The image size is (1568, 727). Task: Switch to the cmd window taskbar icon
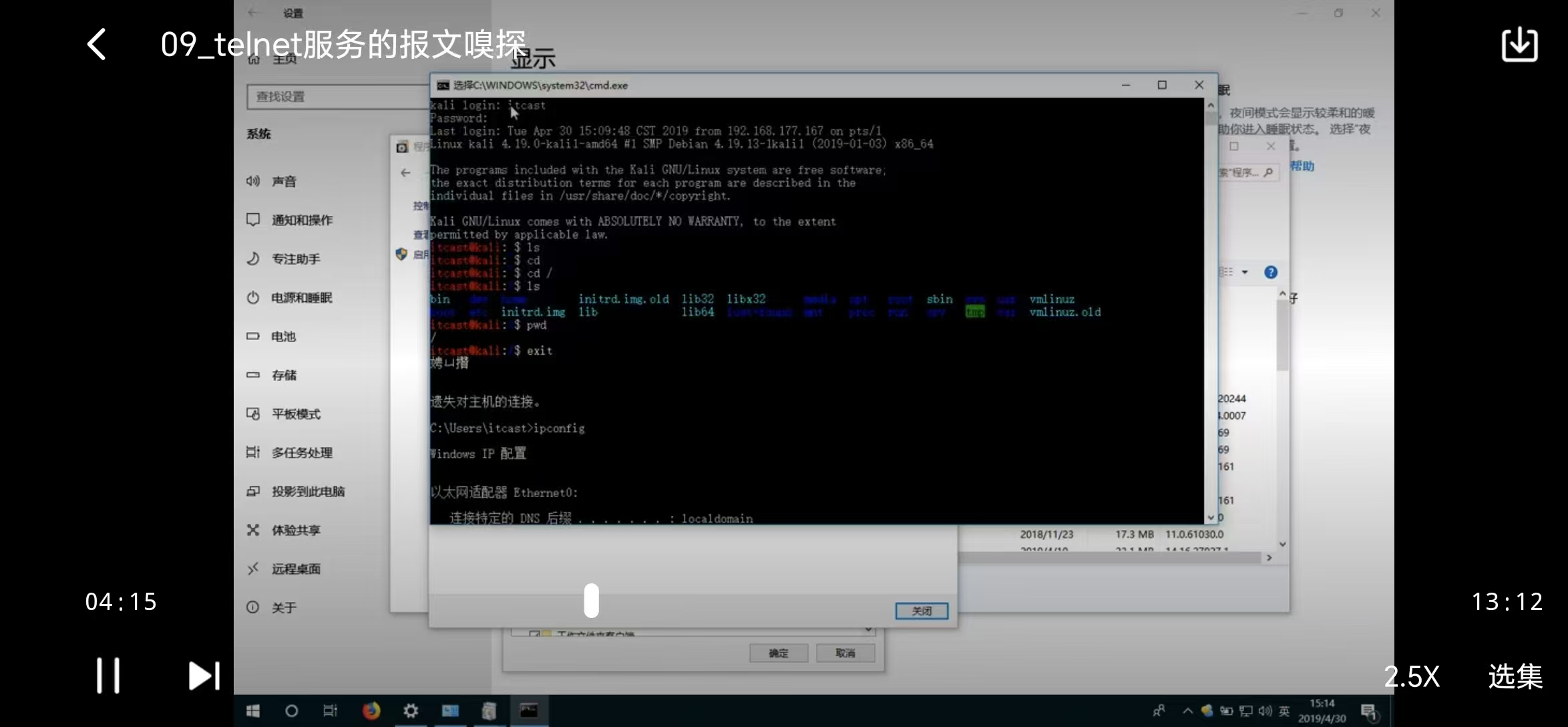(529, 711)
